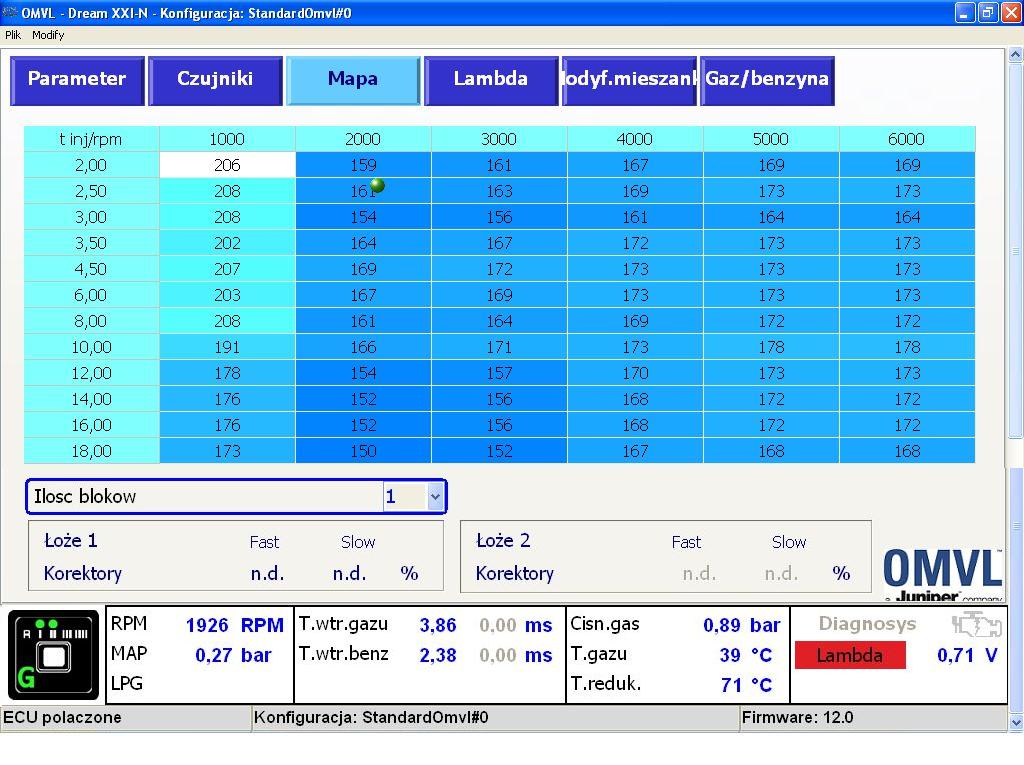Image resolution: width=1024 pixels, height=765 pixels.
Task: Click the Łoże 2 label
Action: pos(503,541)
